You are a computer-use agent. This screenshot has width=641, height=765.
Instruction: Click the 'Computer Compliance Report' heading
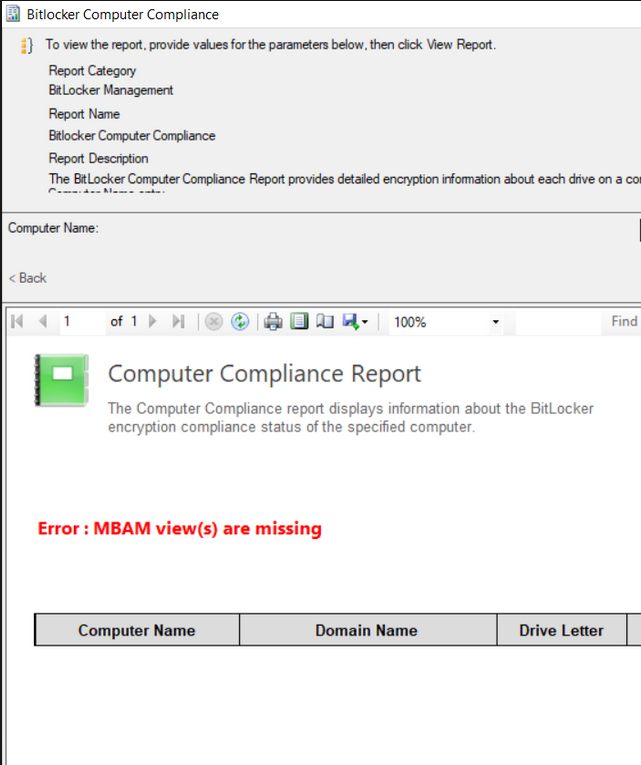(x=264, y=374)
